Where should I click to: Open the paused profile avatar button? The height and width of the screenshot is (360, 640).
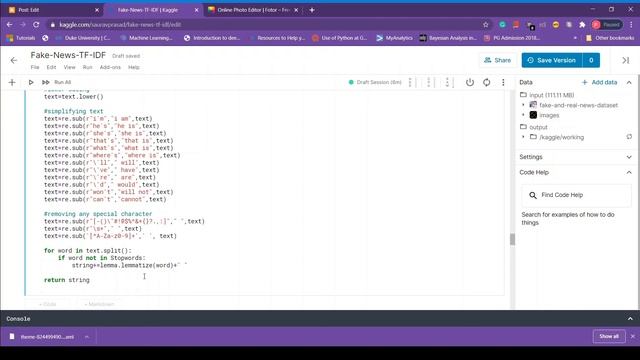point(607,24)
